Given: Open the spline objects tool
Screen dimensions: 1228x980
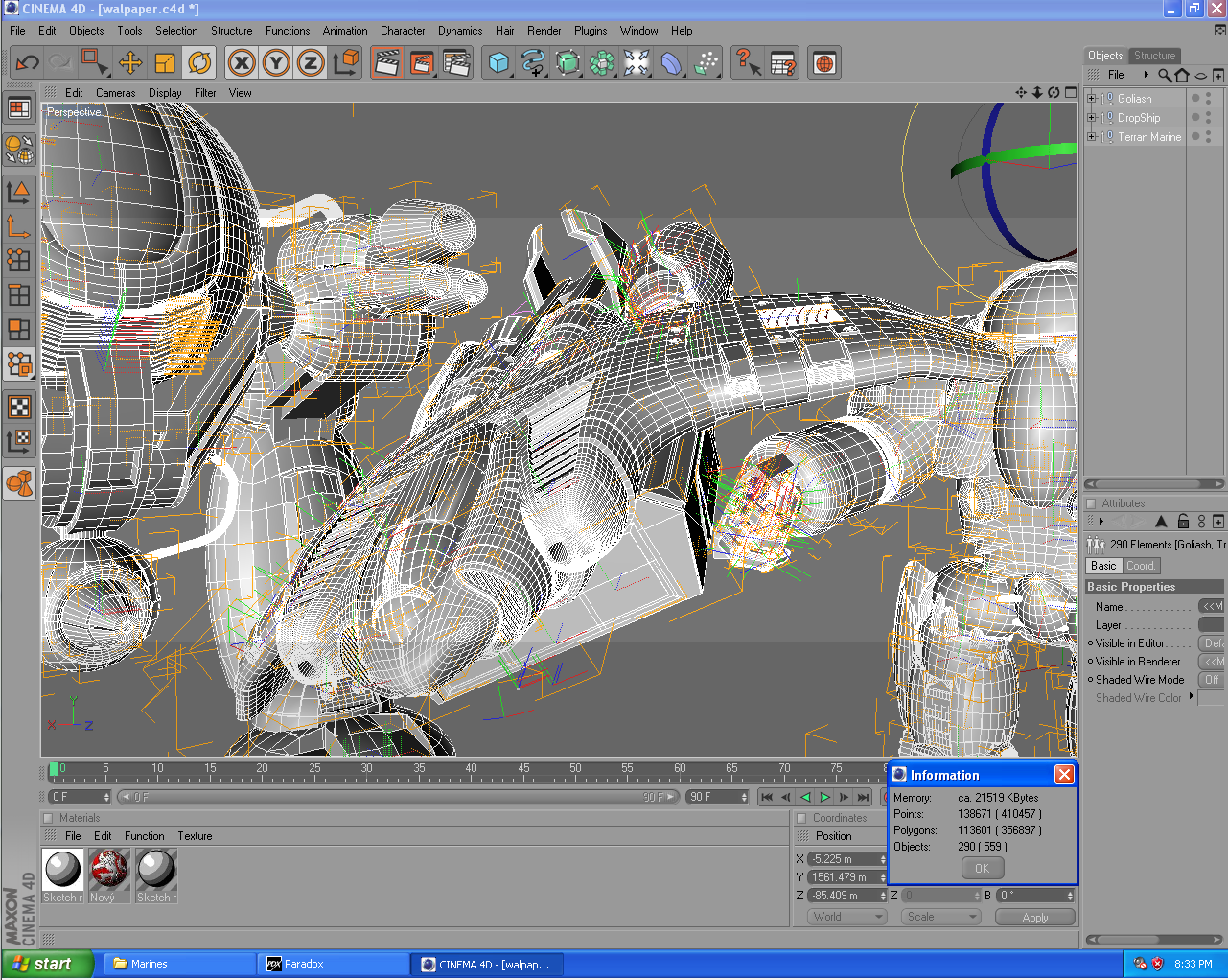Looking at the screenshot, I should point(533,63).
